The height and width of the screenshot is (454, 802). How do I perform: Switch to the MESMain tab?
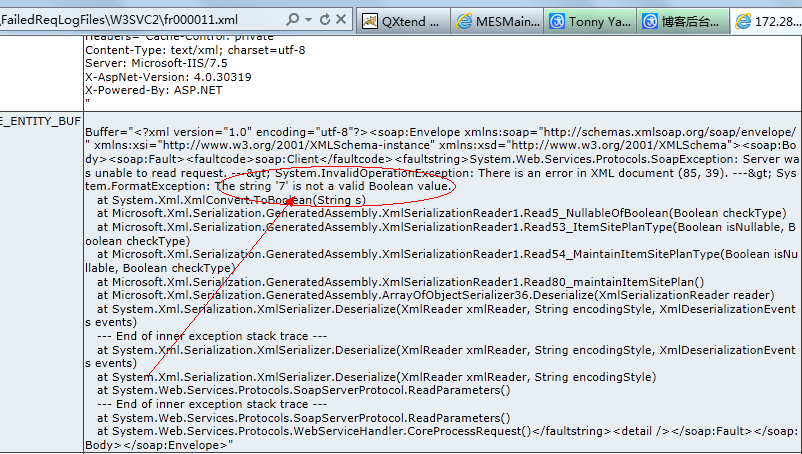[x=497, y=21]
